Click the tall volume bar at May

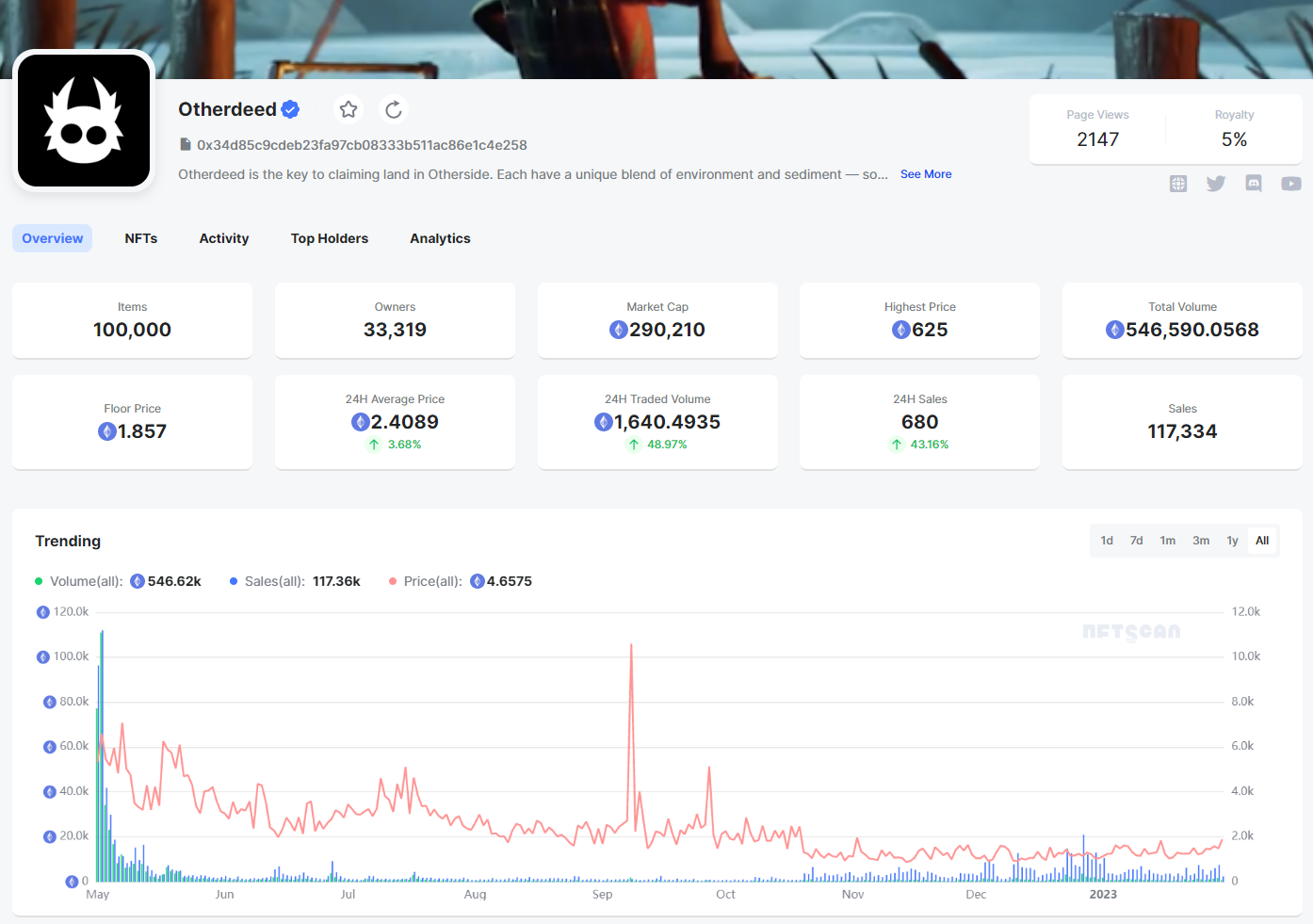102,755
